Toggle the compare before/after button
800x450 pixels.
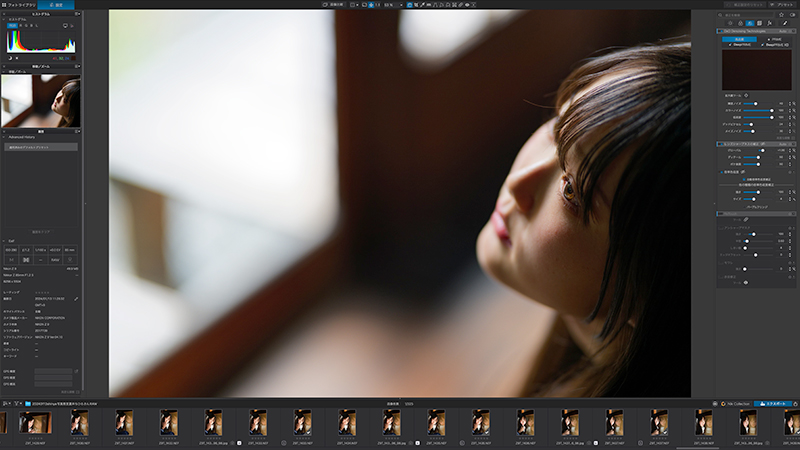point(334,5)
